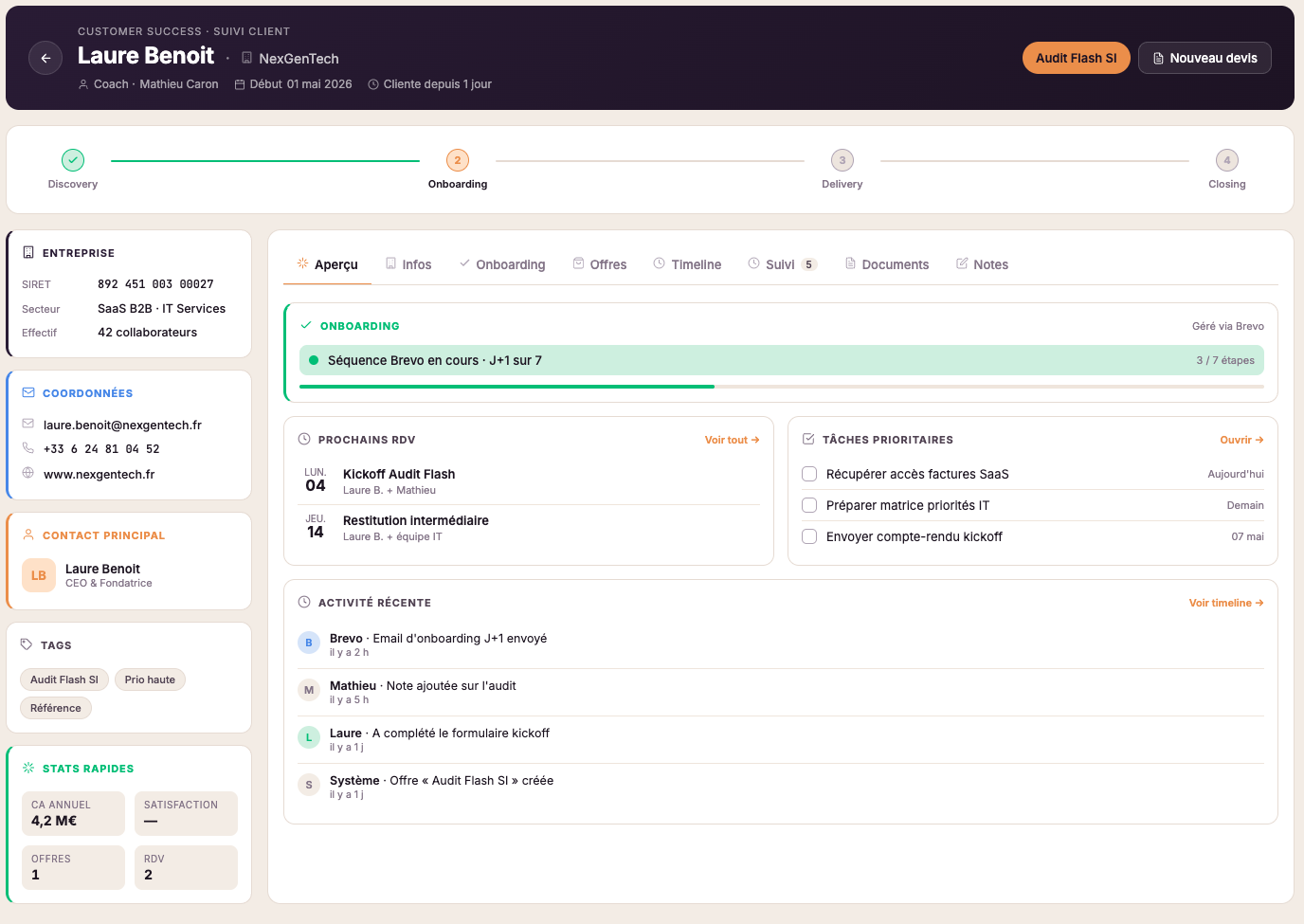Viewport: 1304px width, 924px height.
Task: Click the Audit Flash SI orange button
Action: click(x=1076, y=58)
